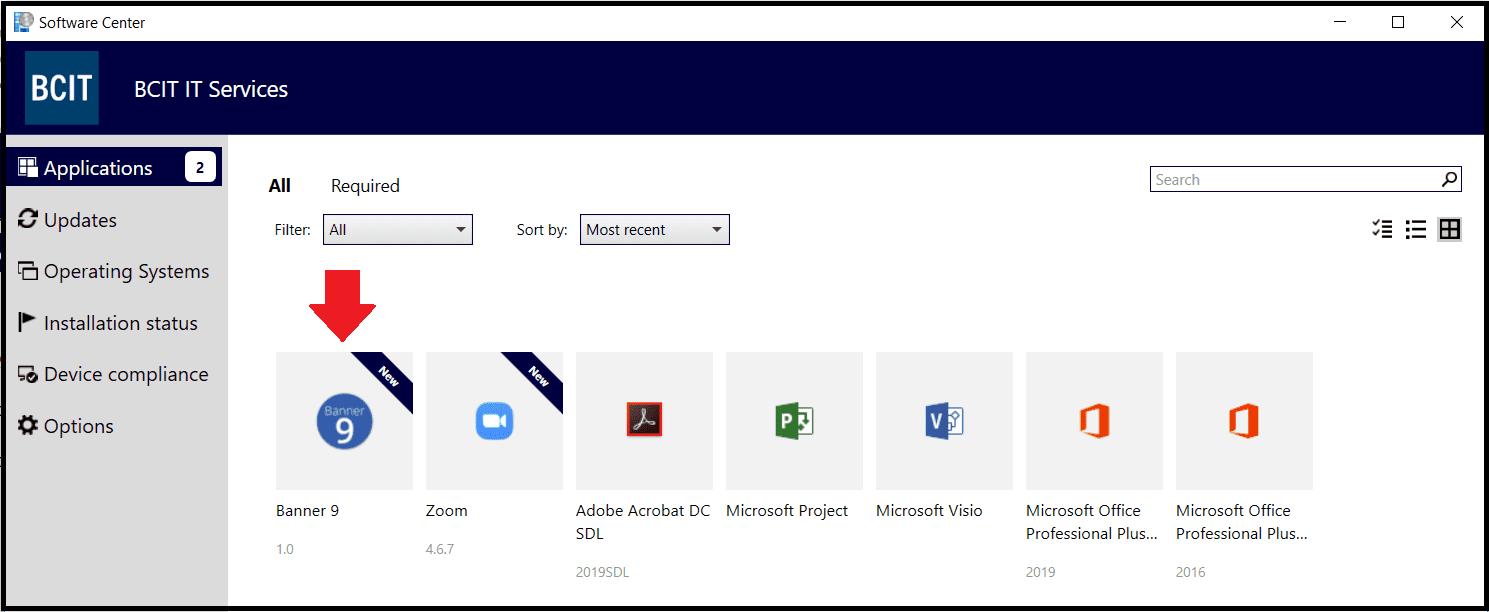Open the Filter dropdown
The image size is (1489, 612).
tap(397, 229)
